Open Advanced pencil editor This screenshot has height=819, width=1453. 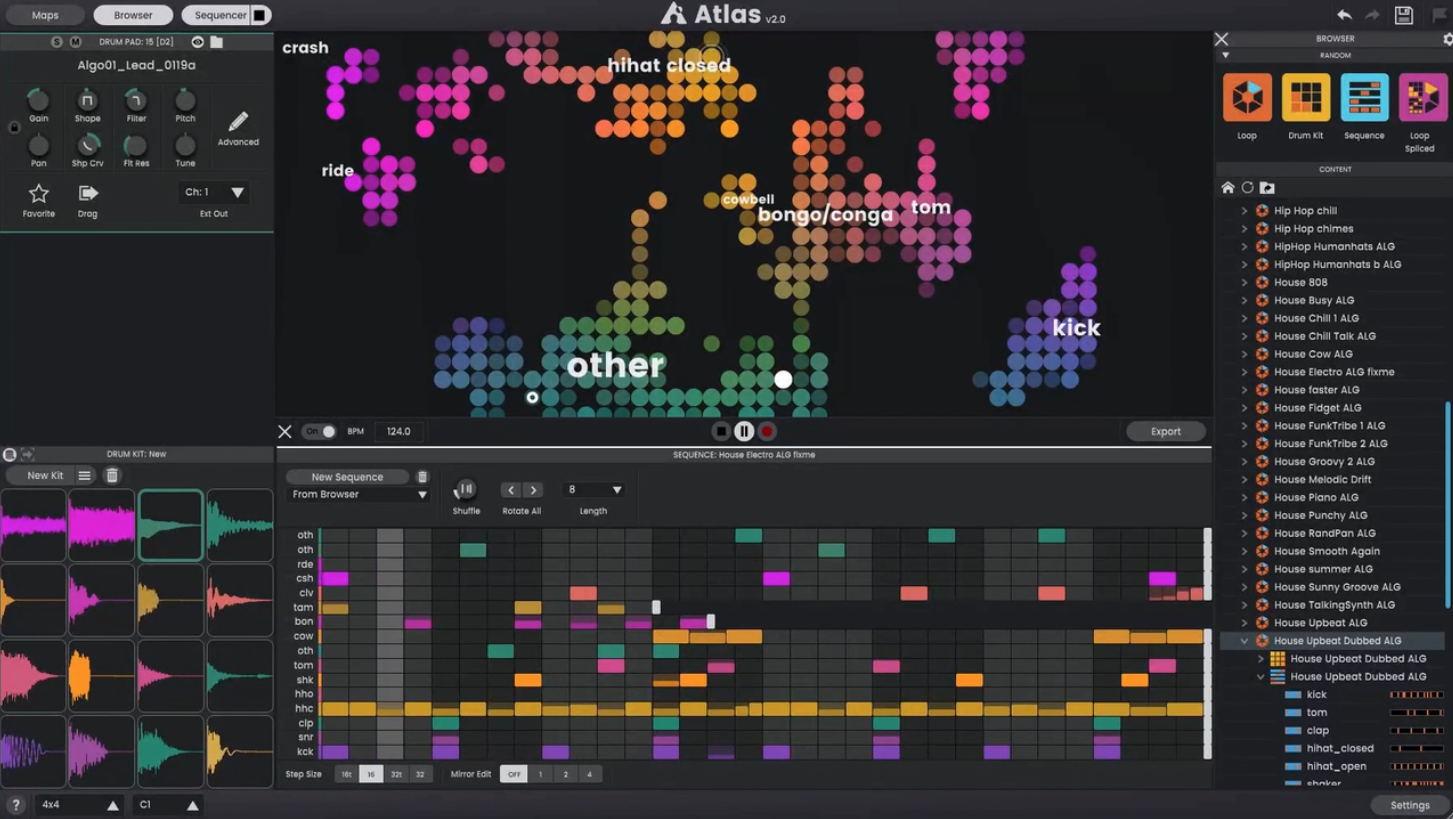238,122
